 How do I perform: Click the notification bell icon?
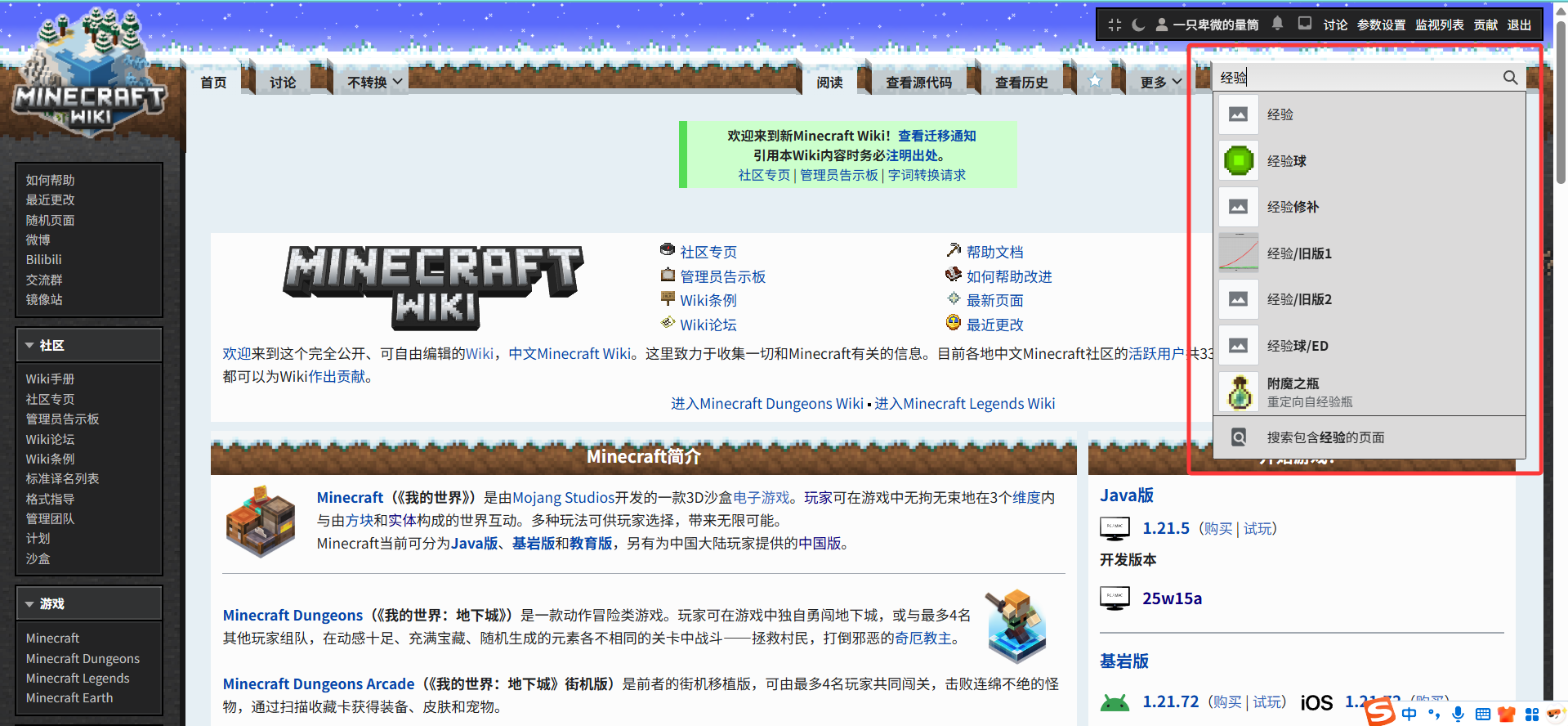pyautogui.click(x=1278, y=24)
